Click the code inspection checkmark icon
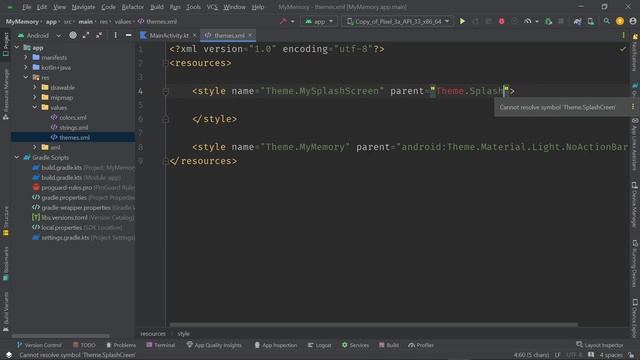The width and height of the screenshot is (640, 360). pos(622,49)
